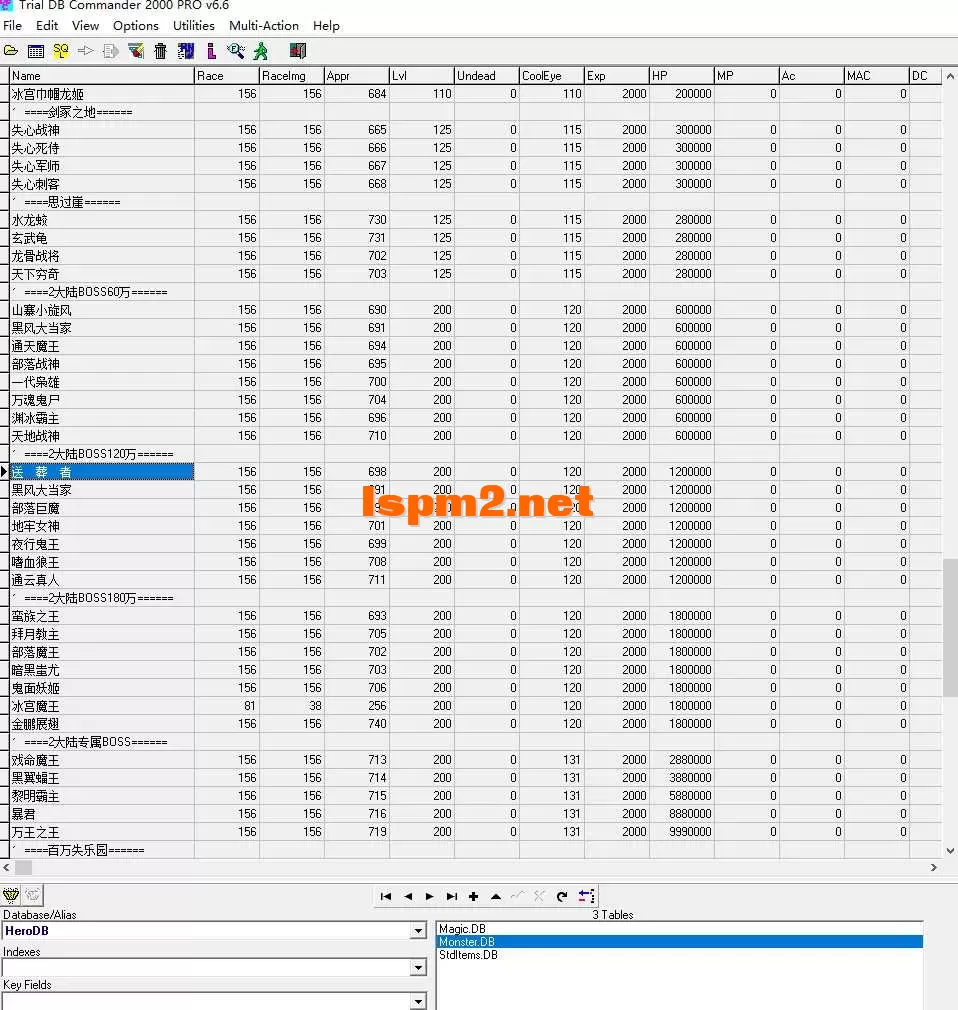Open a database file using the folder icon
Screen dimensions: 958x1010
[11, 50]
